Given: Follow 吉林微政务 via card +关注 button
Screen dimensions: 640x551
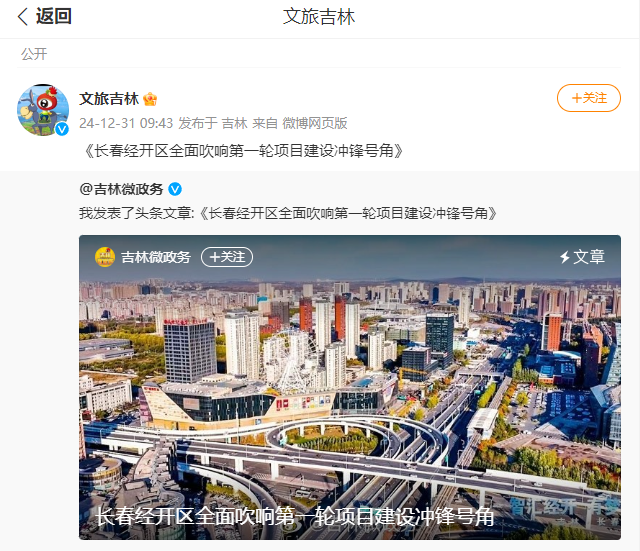Looking at the screenshot, I should pyautogui.click(x=227, y=257).
